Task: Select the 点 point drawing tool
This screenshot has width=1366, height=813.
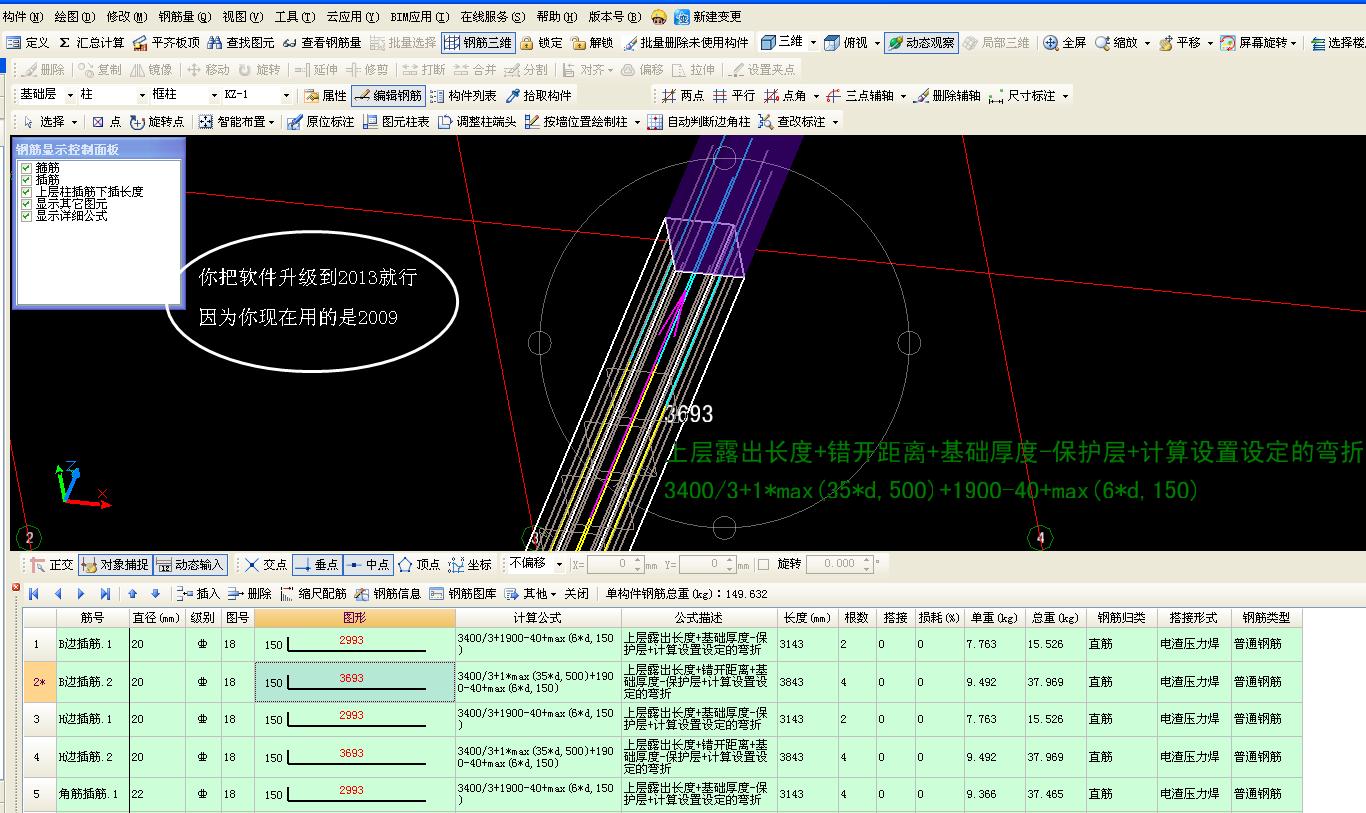Action: (106, 122)
